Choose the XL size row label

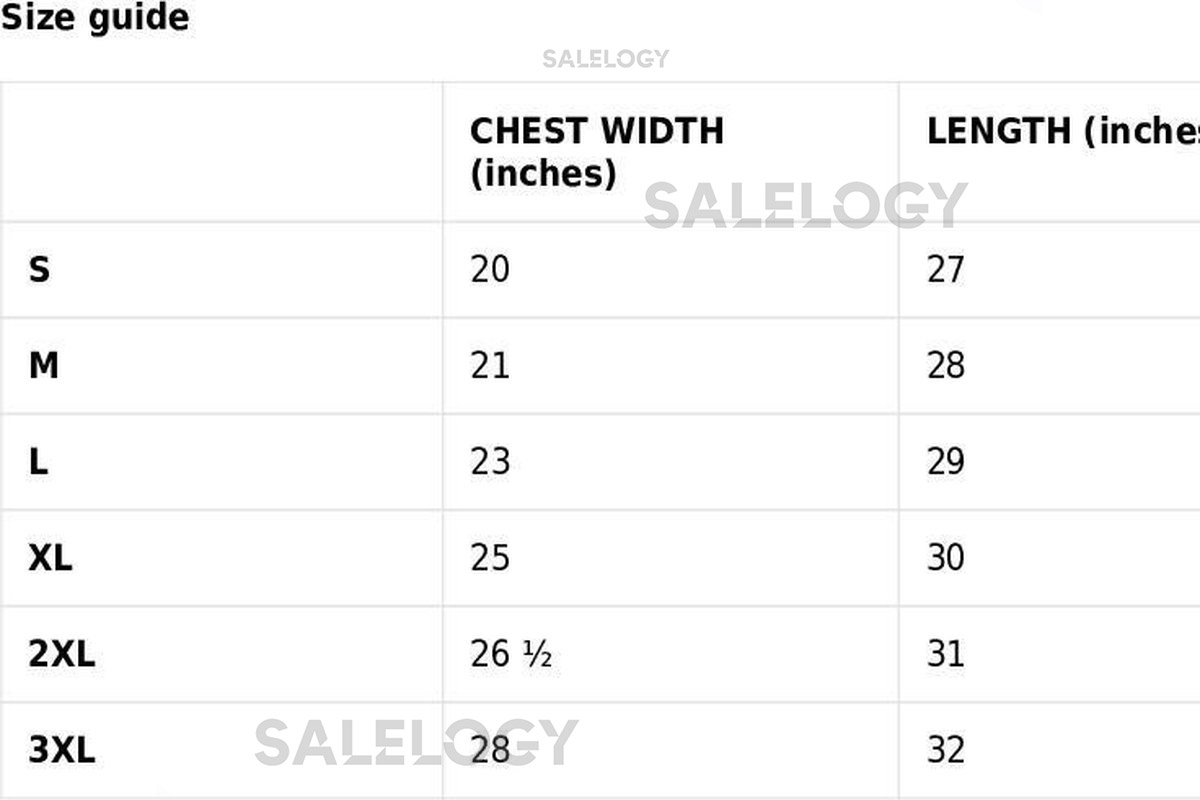point(50,558)
